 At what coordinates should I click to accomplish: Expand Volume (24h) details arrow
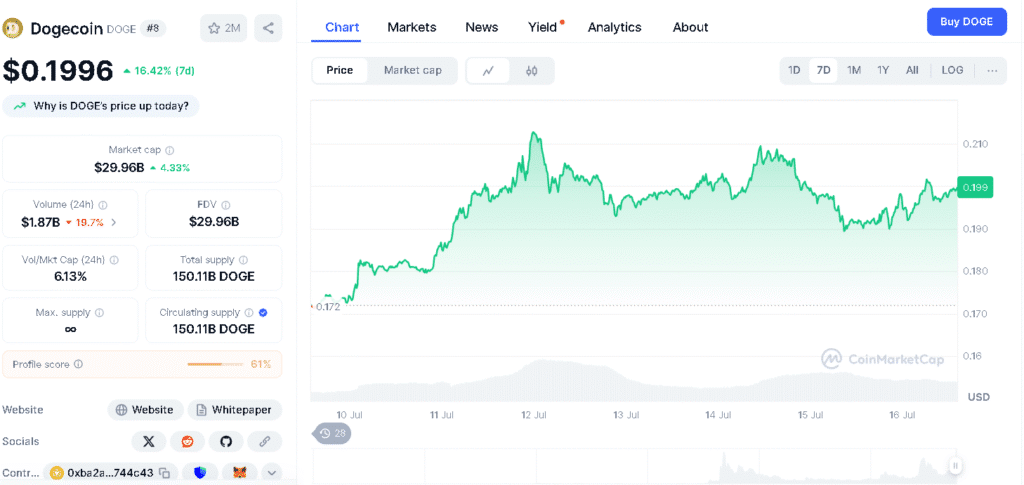click(x=114, y=222)
